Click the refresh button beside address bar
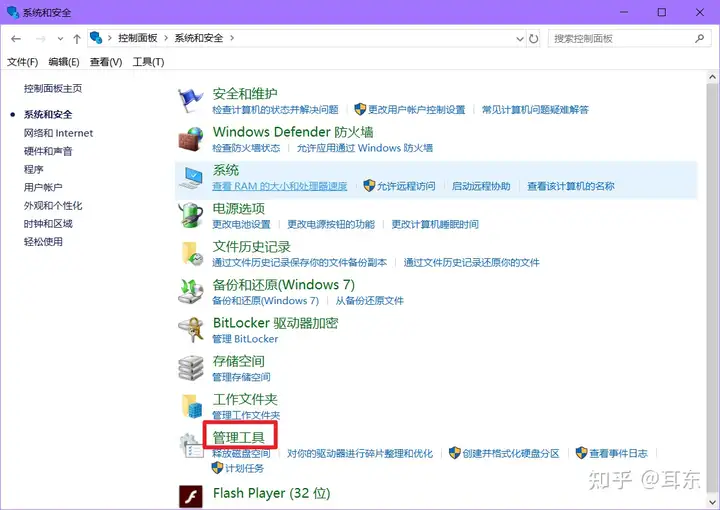720x510 pixels. click(533, 39)
